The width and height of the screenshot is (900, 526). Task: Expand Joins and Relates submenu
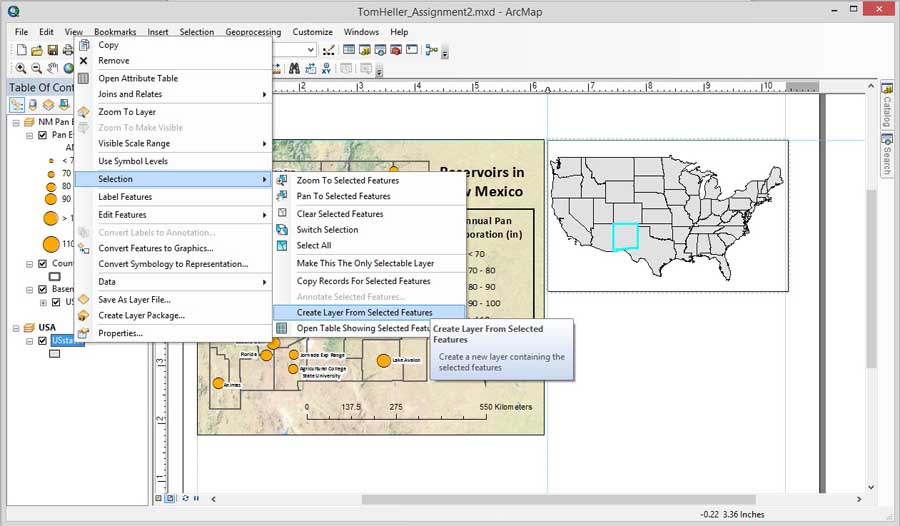(173, 94)
